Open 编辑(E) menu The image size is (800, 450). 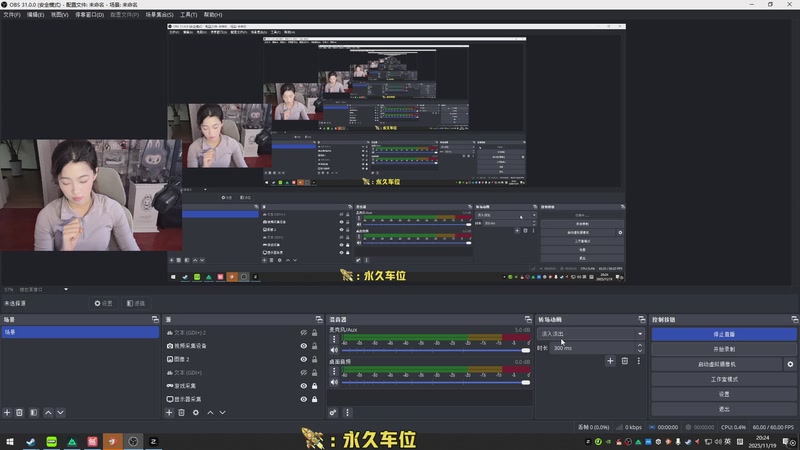pyautogui.click(x=35, y=15)
